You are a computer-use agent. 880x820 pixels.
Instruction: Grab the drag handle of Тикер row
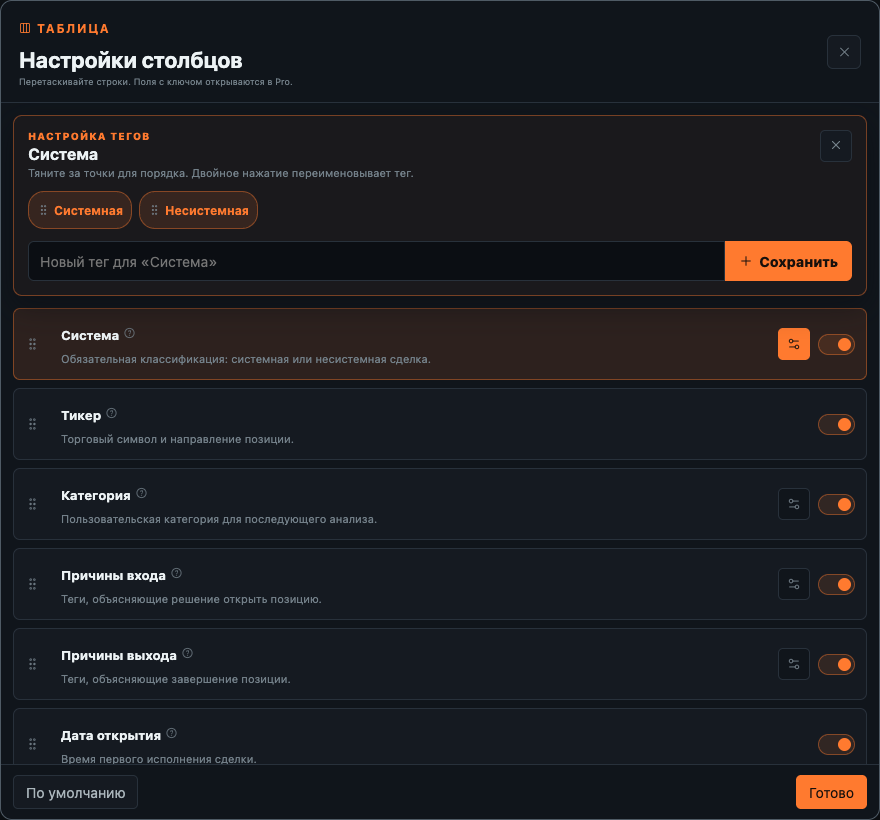pos(33,424)
